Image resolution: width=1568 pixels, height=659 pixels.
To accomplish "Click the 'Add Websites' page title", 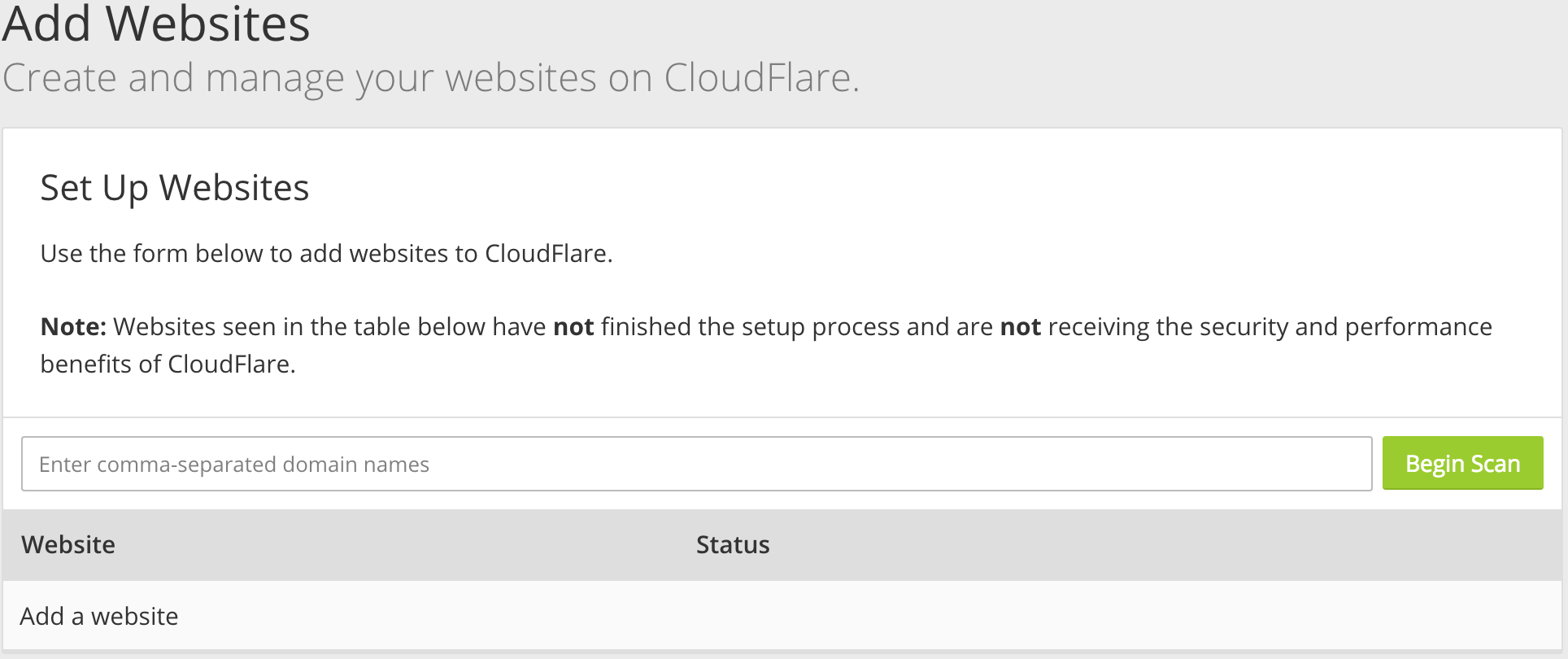I will (156, 23).
